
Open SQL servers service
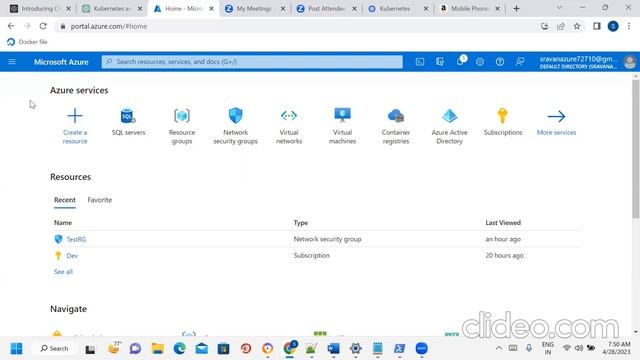coord(128,122)
